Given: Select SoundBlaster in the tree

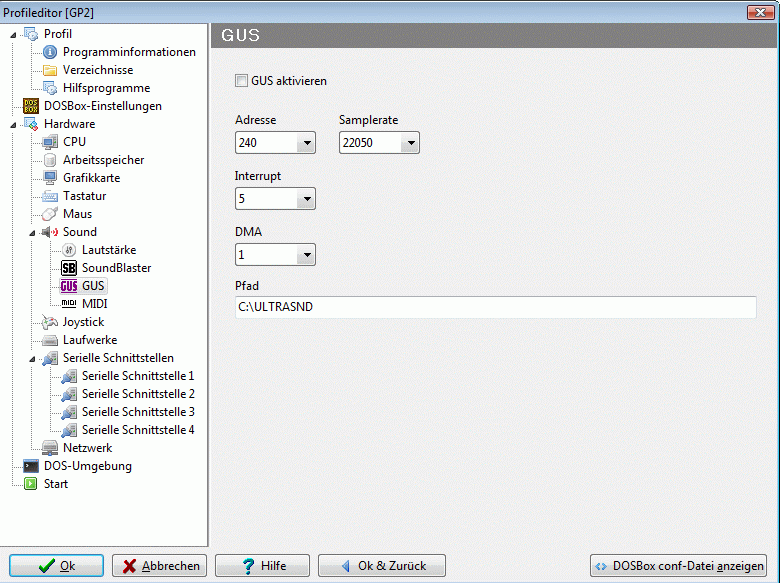Looking at the screenshot, I should (x=116, y=268).
